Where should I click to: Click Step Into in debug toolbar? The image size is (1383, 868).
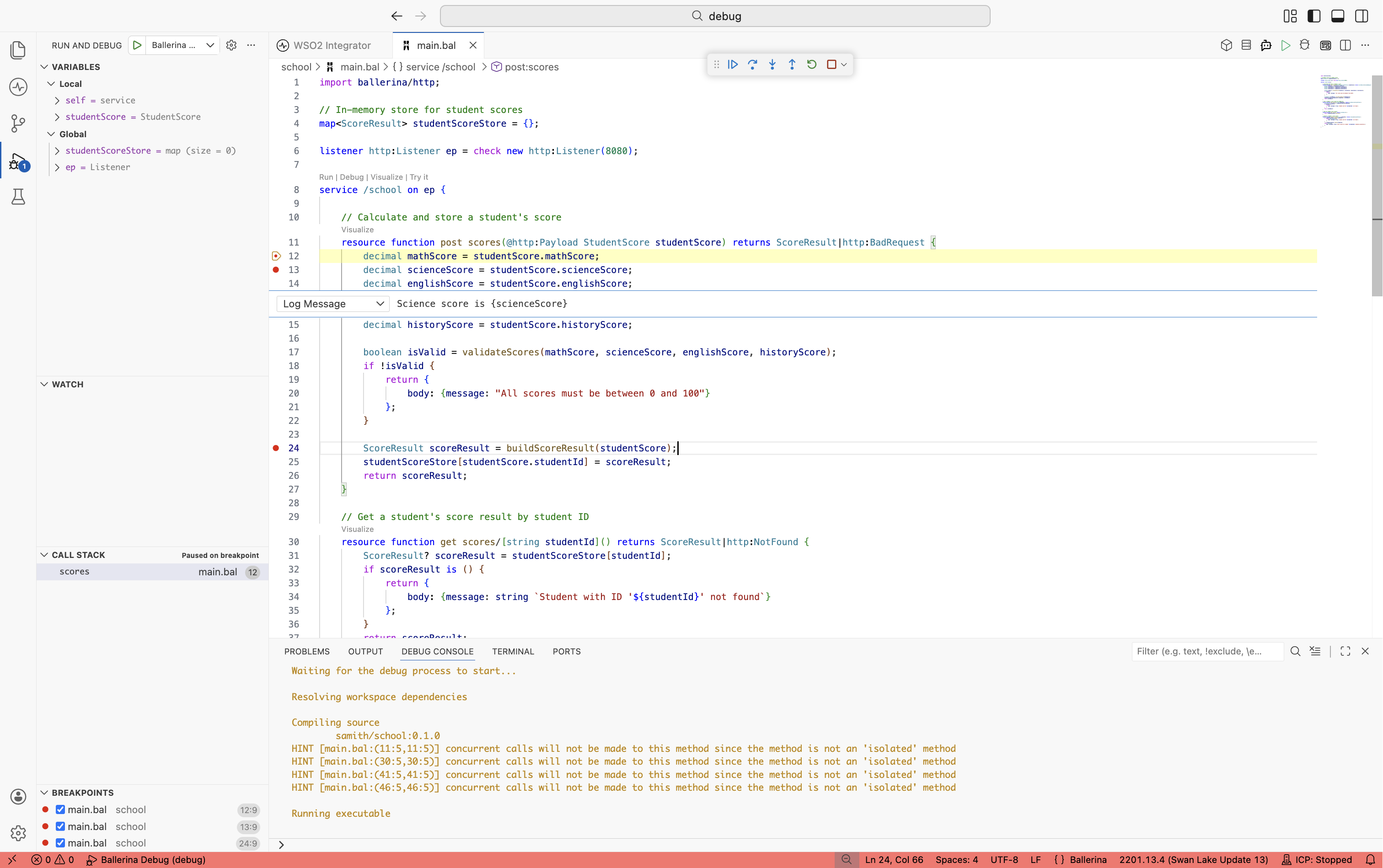pos(772,64)
